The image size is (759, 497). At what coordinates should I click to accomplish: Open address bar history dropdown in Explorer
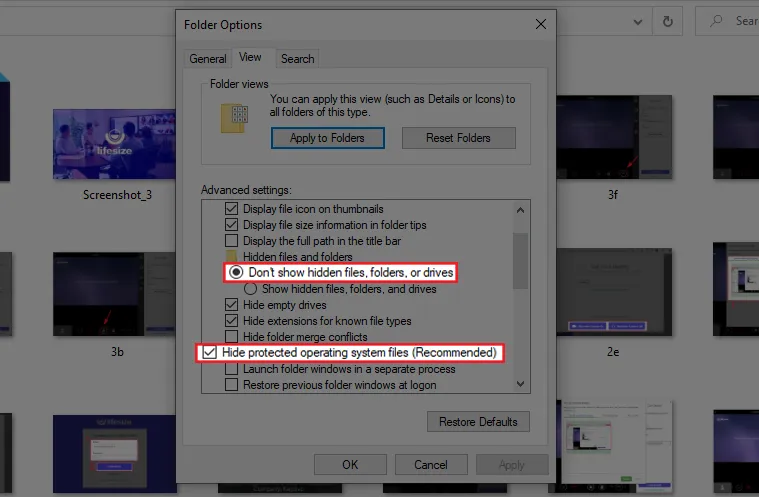tap(638, 22)
